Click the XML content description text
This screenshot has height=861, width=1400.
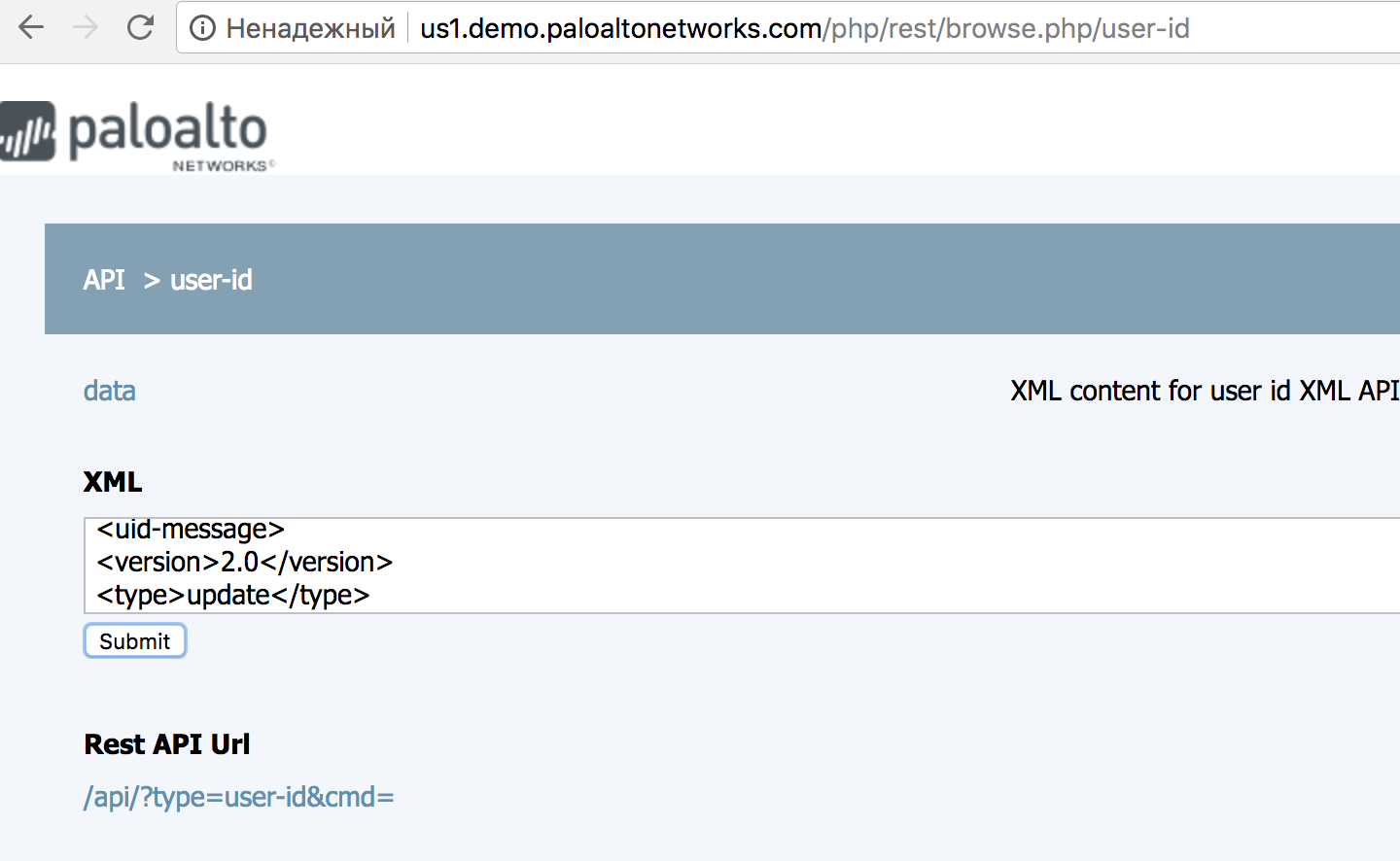1205,391
